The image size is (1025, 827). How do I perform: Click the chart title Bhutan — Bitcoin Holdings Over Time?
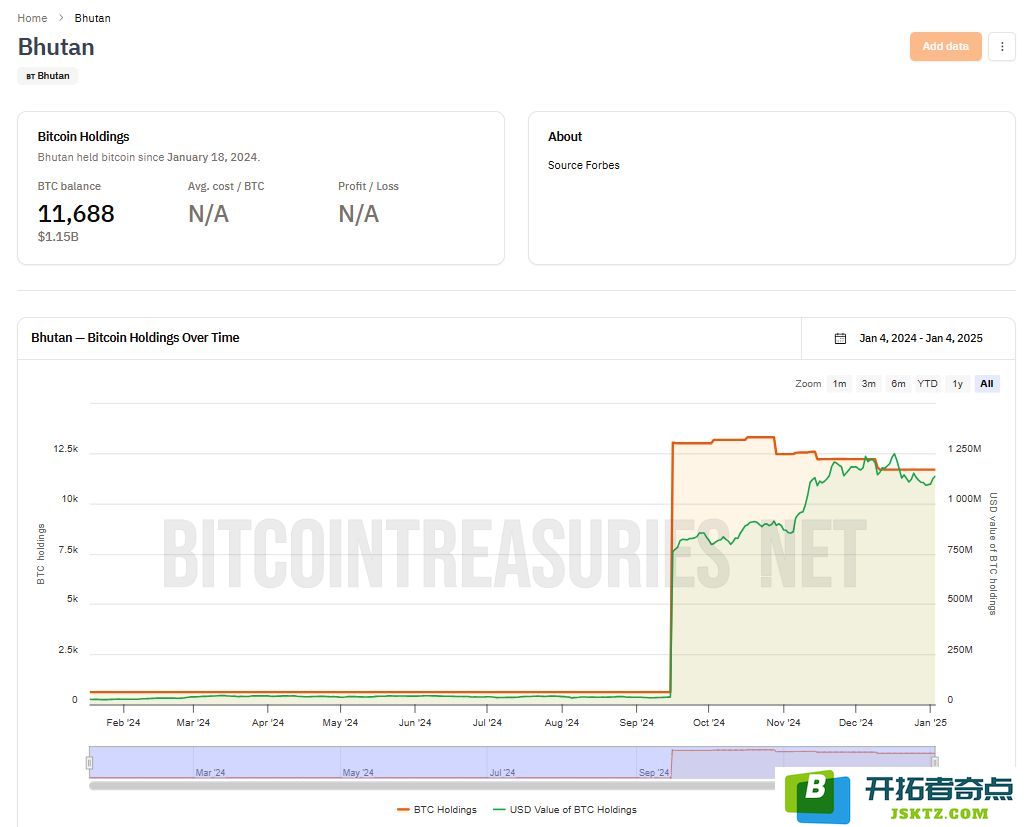135,338
